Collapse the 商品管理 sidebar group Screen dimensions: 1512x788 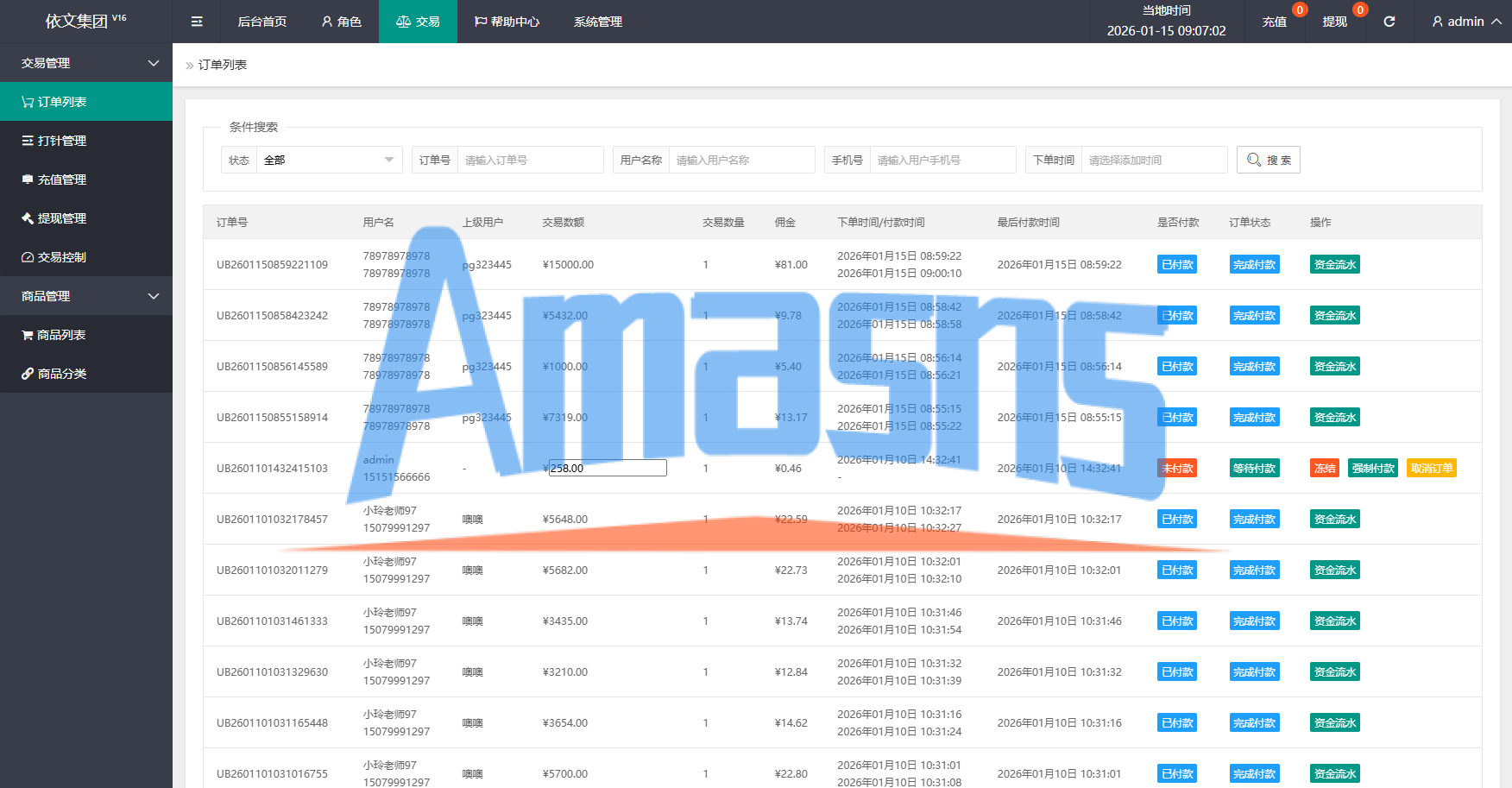click(86, 296)
